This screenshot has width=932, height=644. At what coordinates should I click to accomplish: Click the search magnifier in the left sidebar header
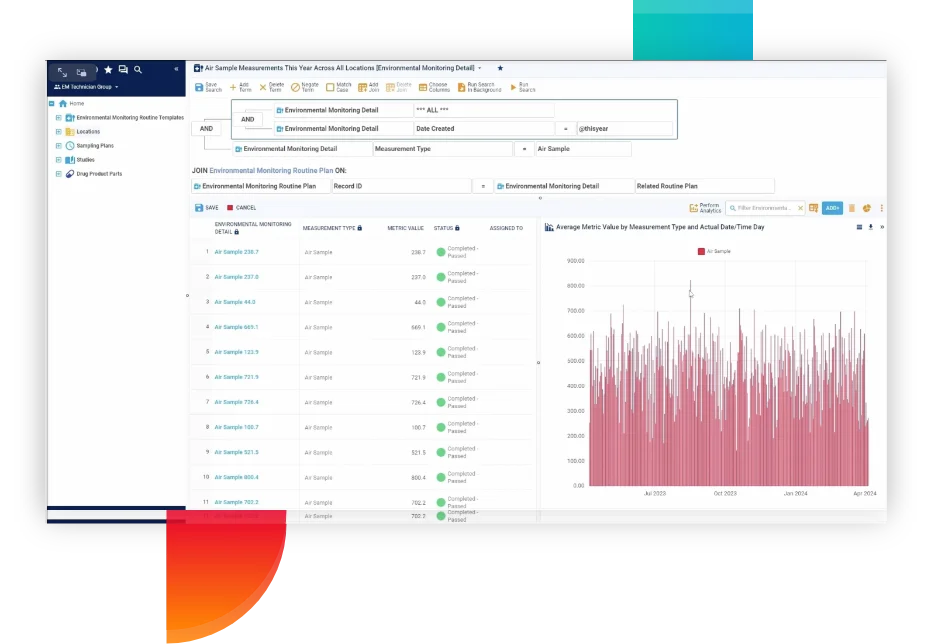(138, 70)
